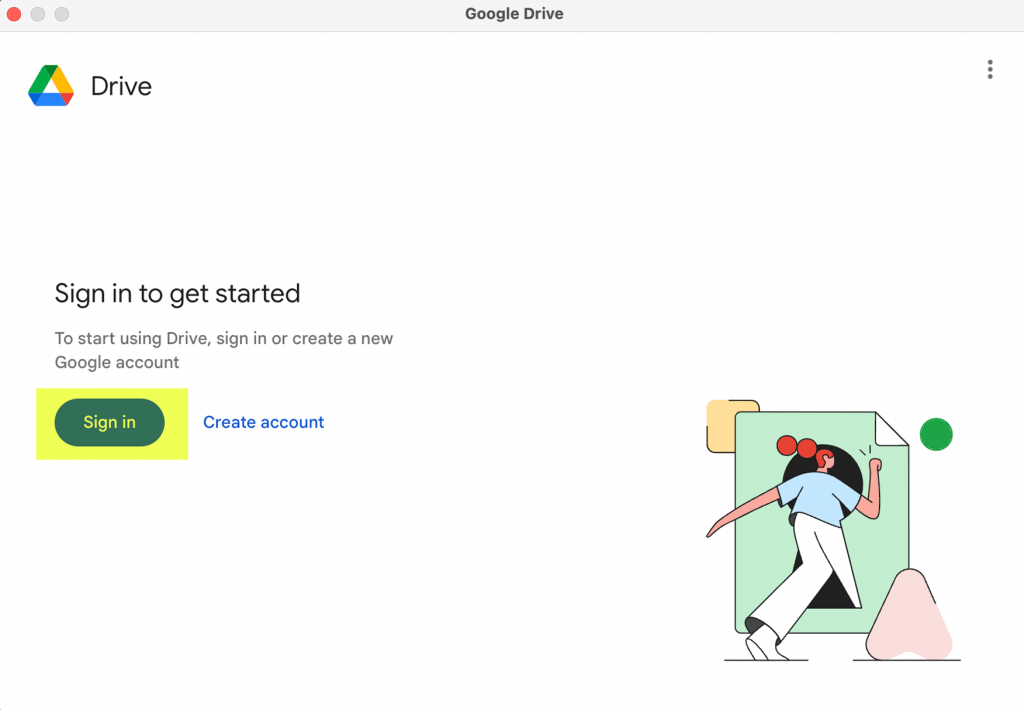Click the Sign in to get started heading

coord(177,294)
